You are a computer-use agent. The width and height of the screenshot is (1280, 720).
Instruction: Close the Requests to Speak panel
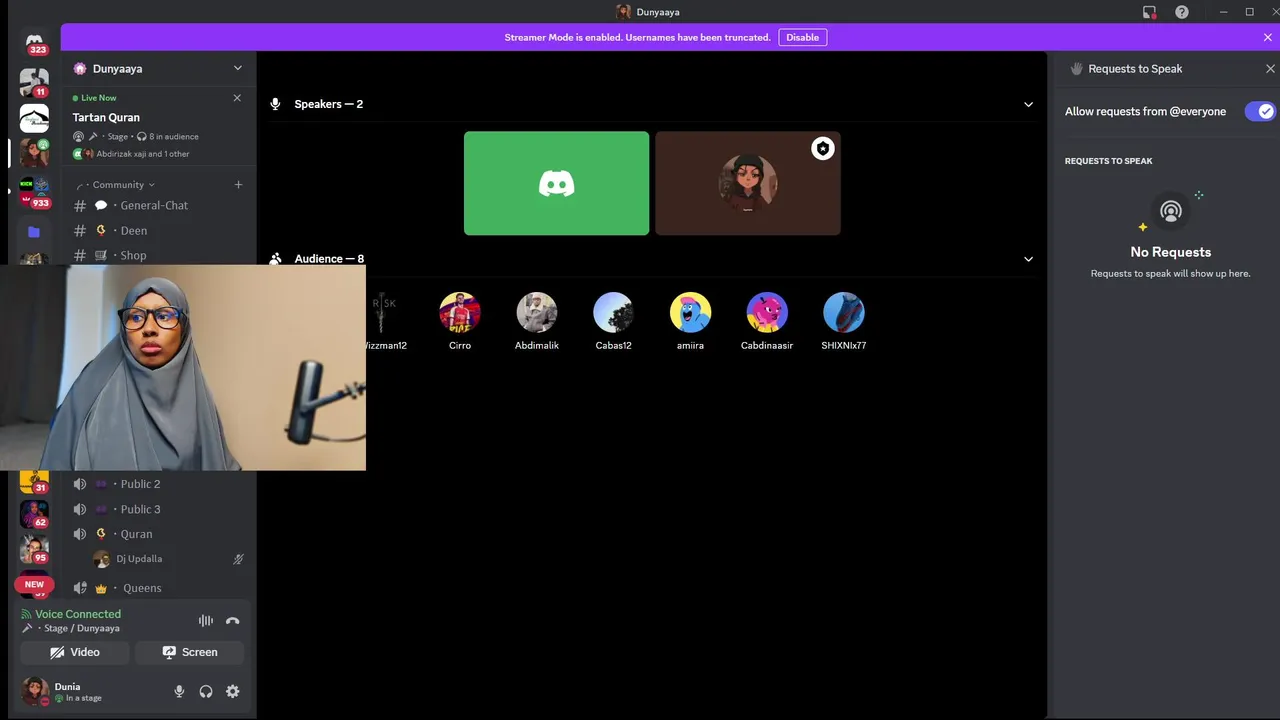coord(1270,69)
